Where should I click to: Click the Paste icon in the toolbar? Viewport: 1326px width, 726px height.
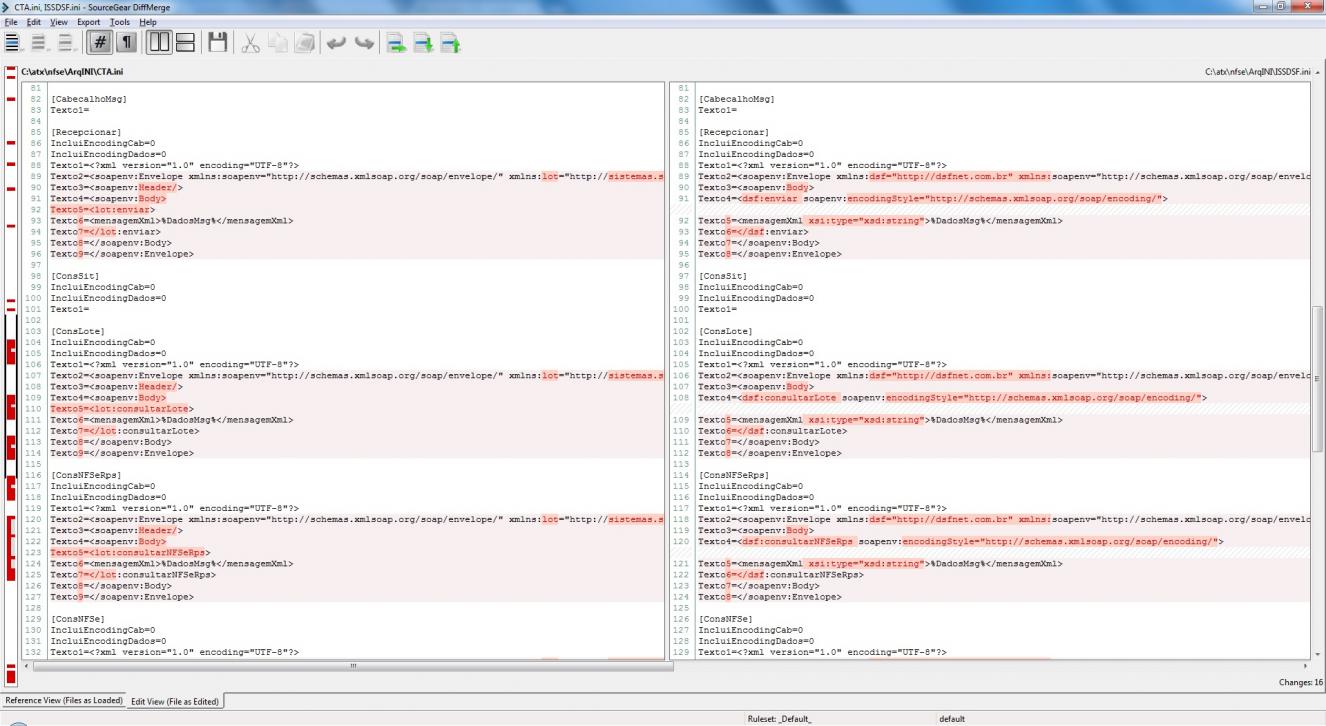coord(306,42)
